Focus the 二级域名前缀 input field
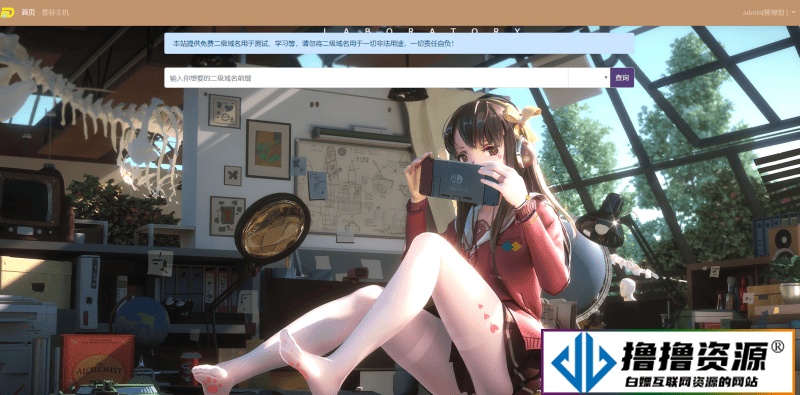800x395 pixels. pyautogui.click(x=366, y=78)
